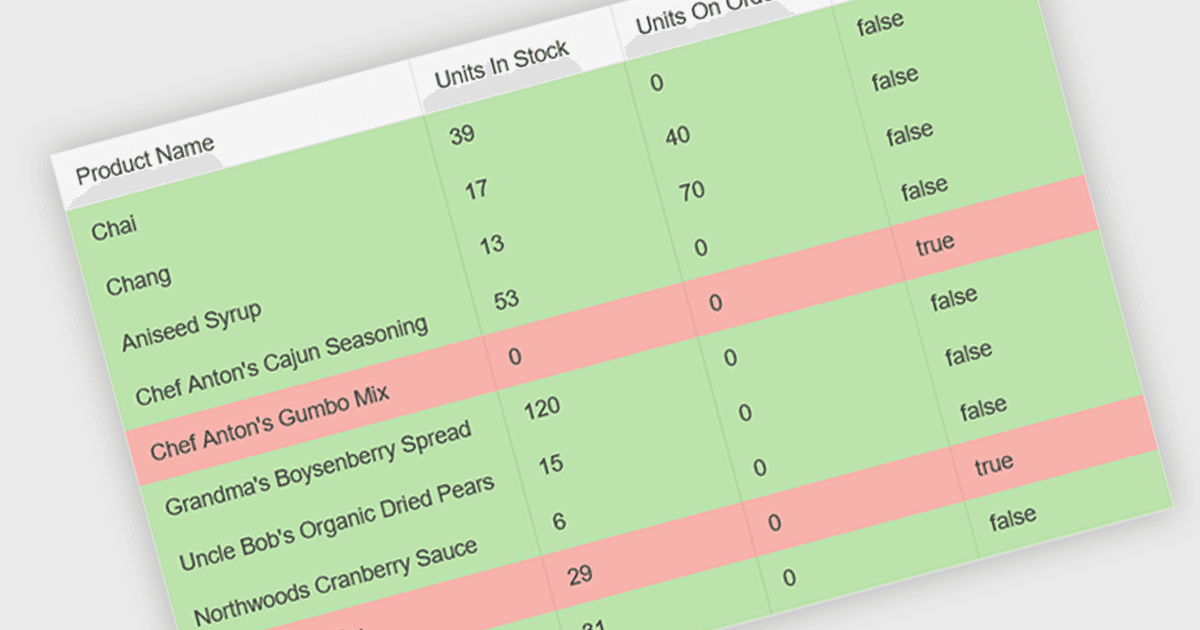
Task: Sort by the Product Name column header
Action: (x=145, y=159)
